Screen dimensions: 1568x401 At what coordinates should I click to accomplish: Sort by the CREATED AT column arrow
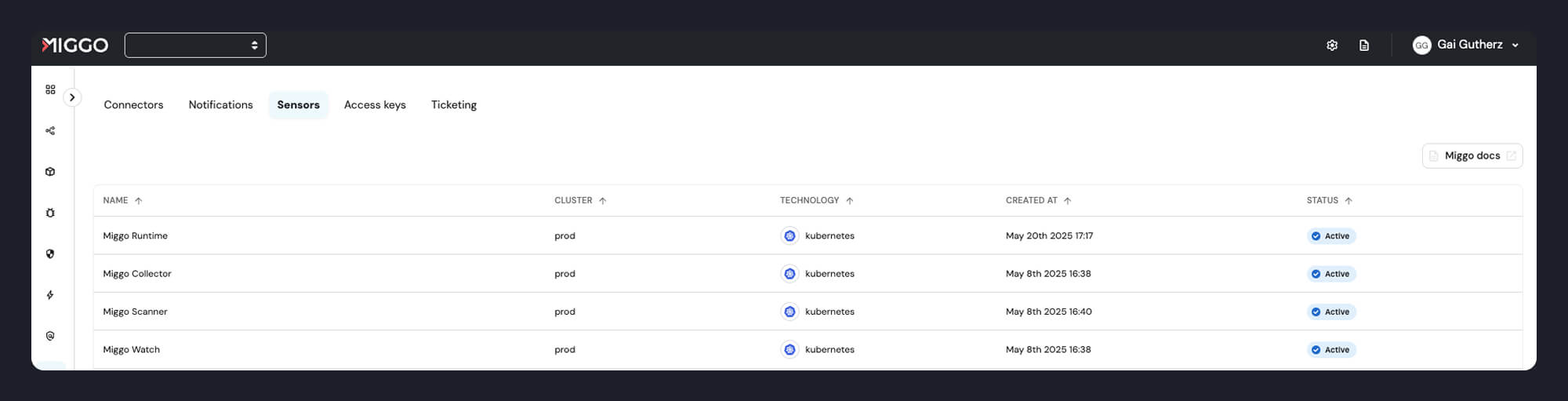[x=1068, y=201]
